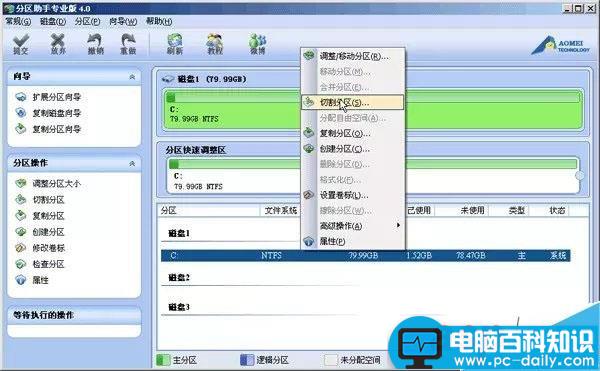The width and height of the screenshot is (600, 371).
Task: Choose 创建分区(C) in context menu
Action: (x=352, y=149)
